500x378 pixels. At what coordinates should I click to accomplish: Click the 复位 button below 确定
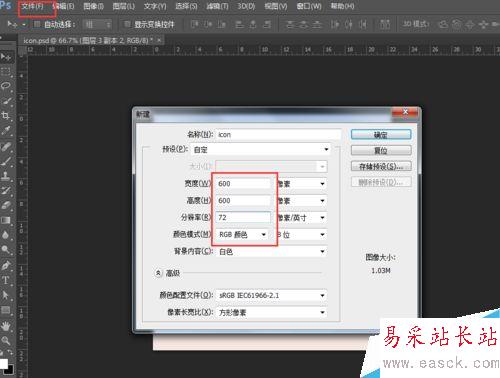(381, 150)
